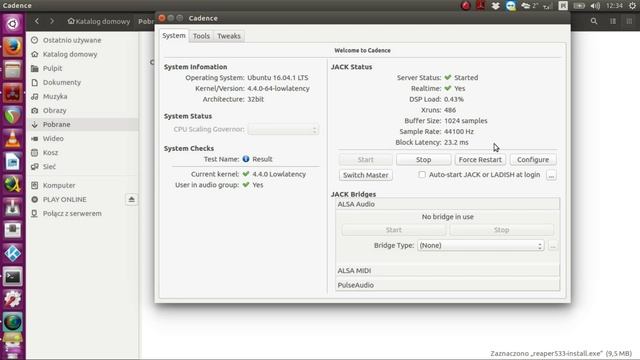Expand the ALSA MIDI bridge section
The width and height of the screenshot is (640, 360).
click(447, 271)
